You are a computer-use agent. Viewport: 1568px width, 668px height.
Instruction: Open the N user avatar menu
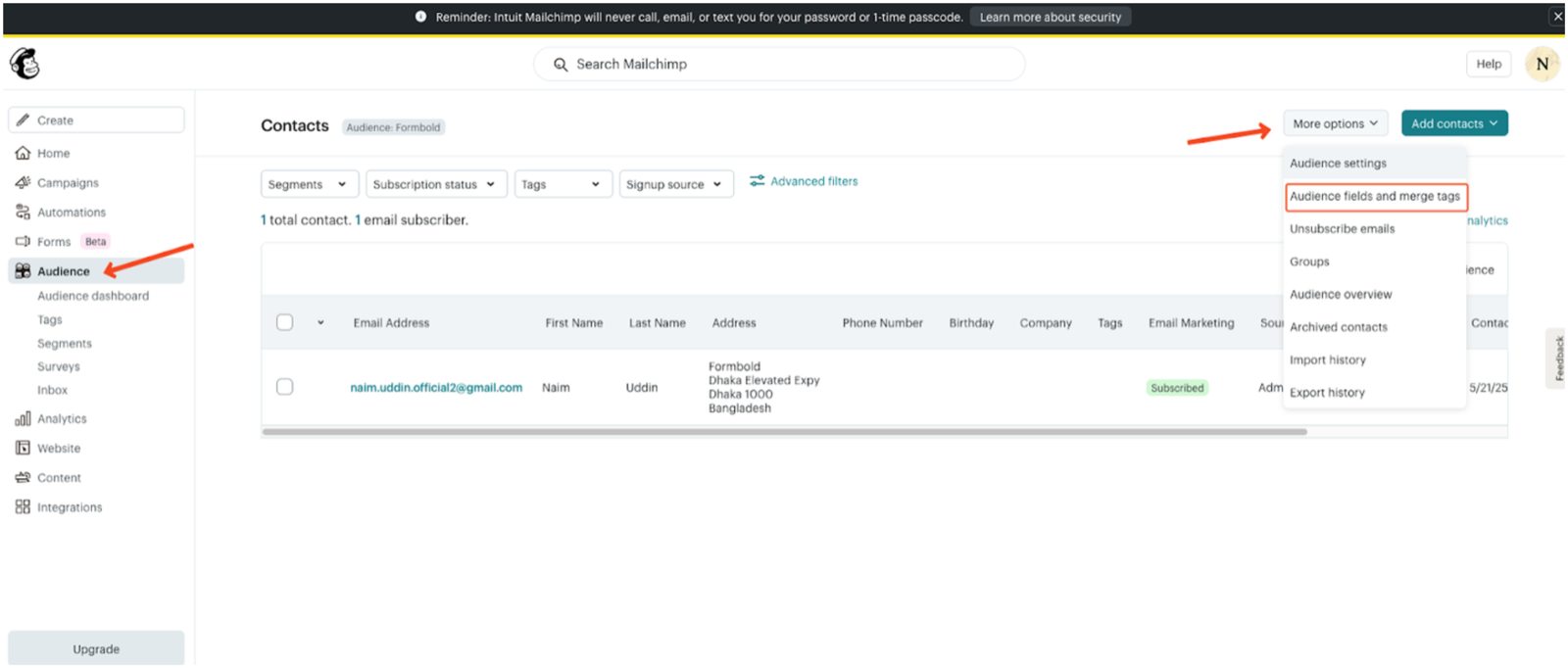click(x=1542, y=65)
